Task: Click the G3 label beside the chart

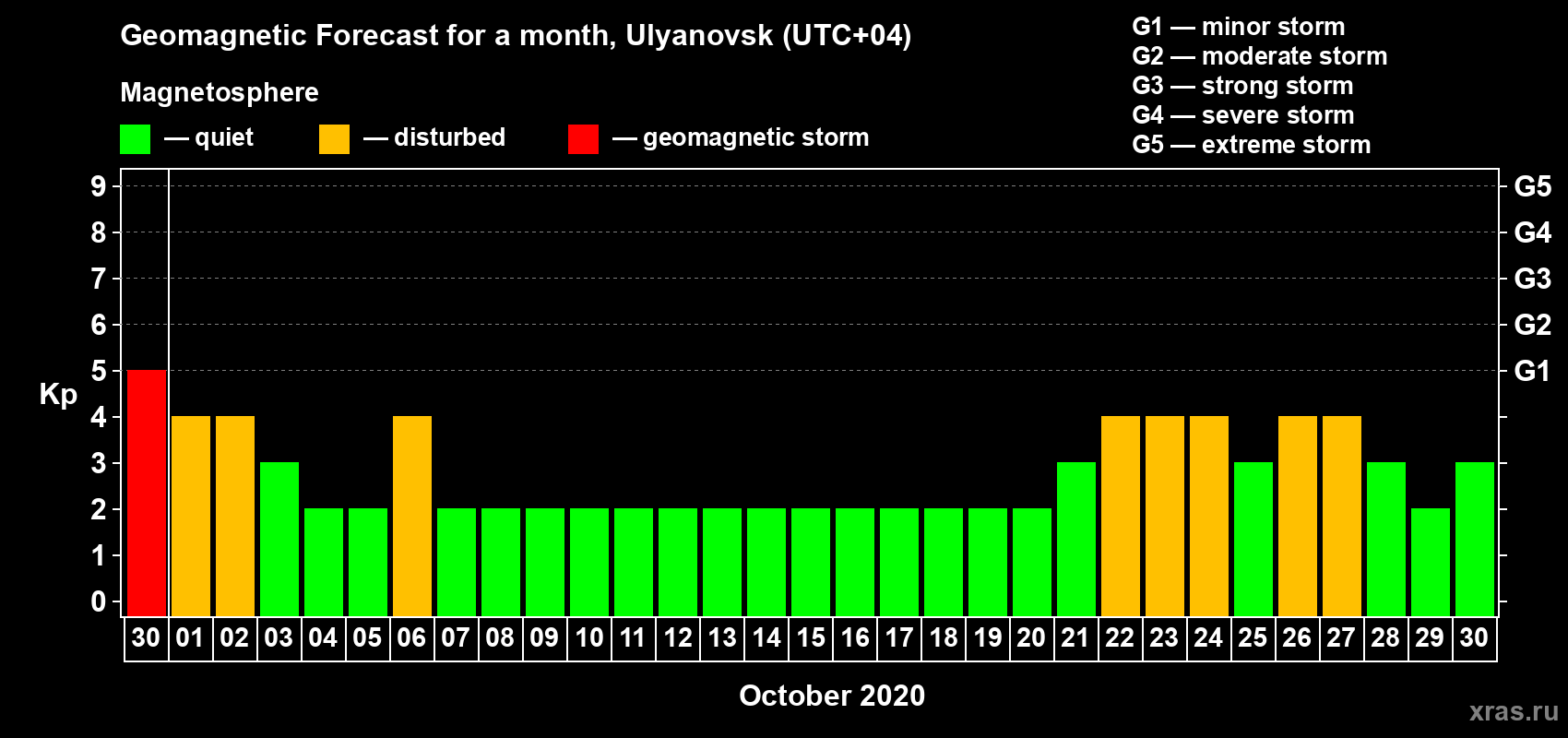Action: click(1532, 279)
